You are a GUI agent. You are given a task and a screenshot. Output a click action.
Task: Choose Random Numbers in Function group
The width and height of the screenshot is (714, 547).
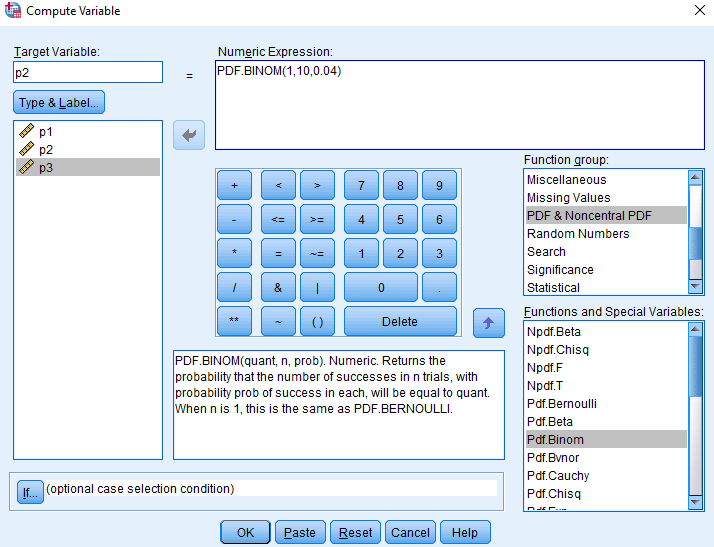point(578,234)
